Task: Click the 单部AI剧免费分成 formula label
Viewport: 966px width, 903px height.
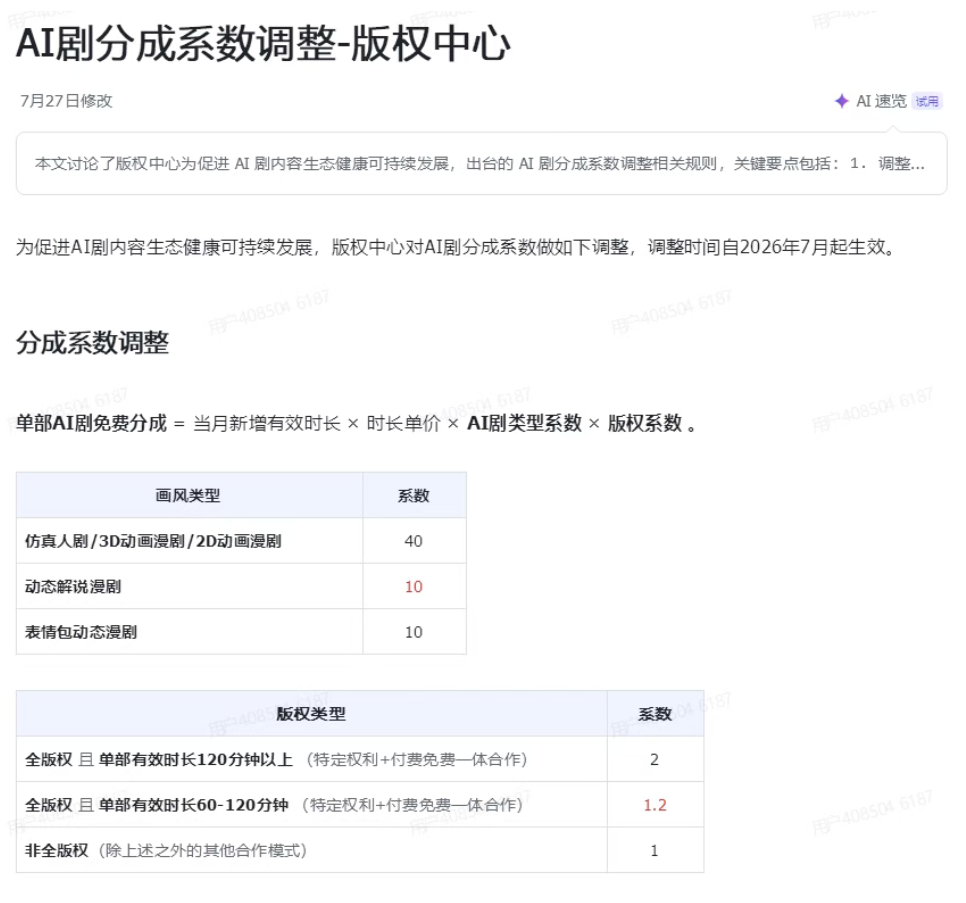Action: (x=91, y=423)
